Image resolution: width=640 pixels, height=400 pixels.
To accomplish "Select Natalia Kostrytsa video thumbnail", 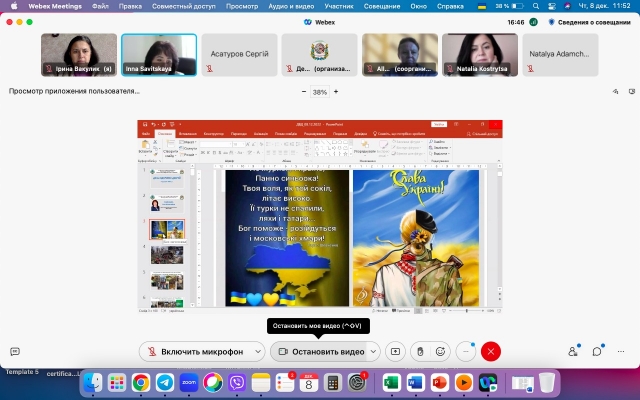I will [x=480, y=55].
